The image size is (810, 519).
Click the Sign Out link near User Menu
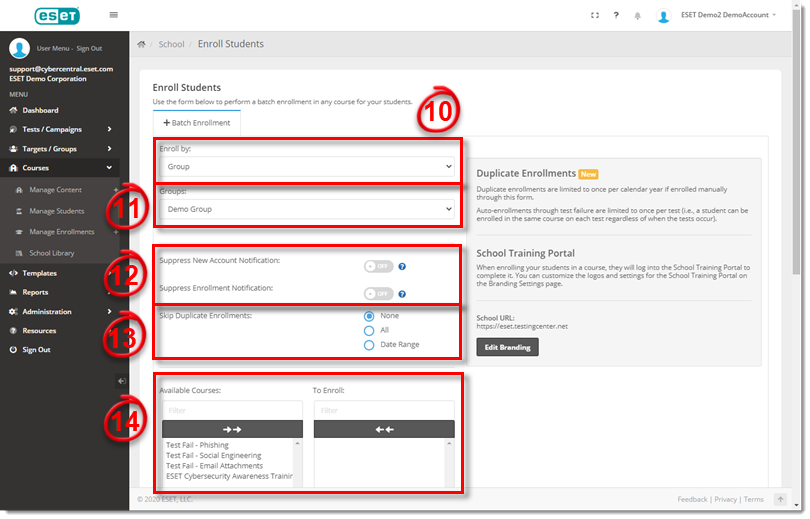click(90, 48)
